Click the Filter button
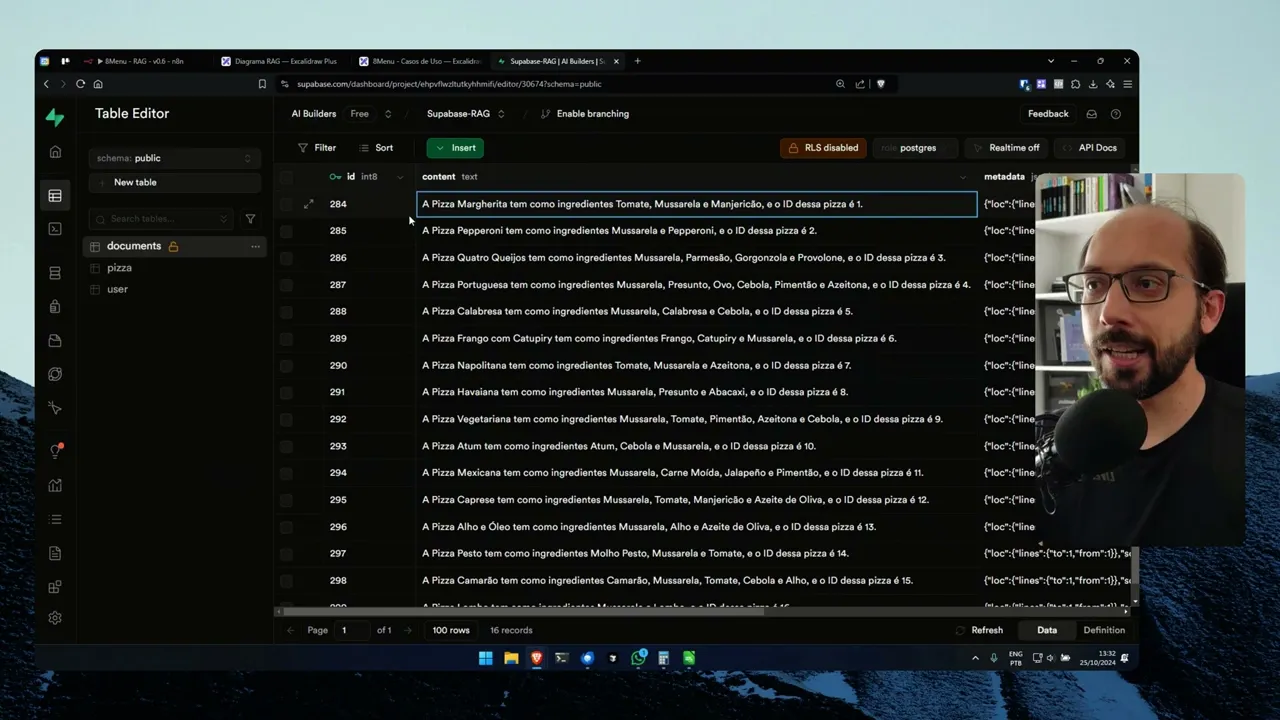1280x720 pixels. click(x=317, y=148)
